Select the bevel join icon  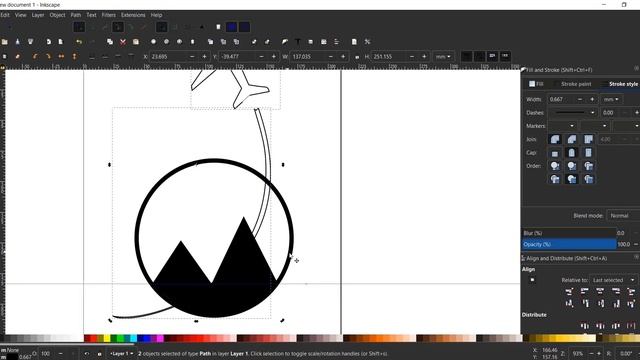pos(572,139)
